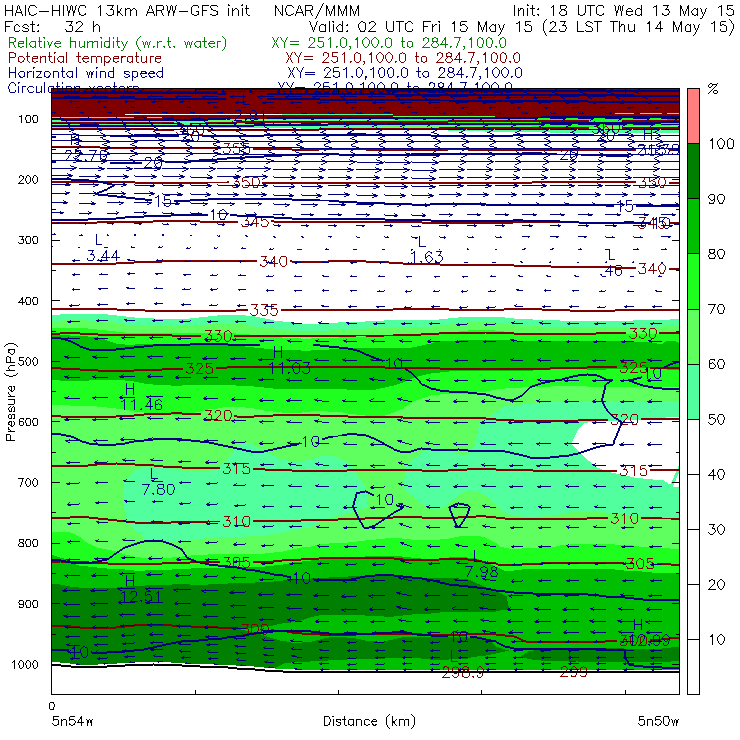The width and height of the screenshot is (740, 740).
Task: Click the "900" pressure axis label
Action: (28, 604)
